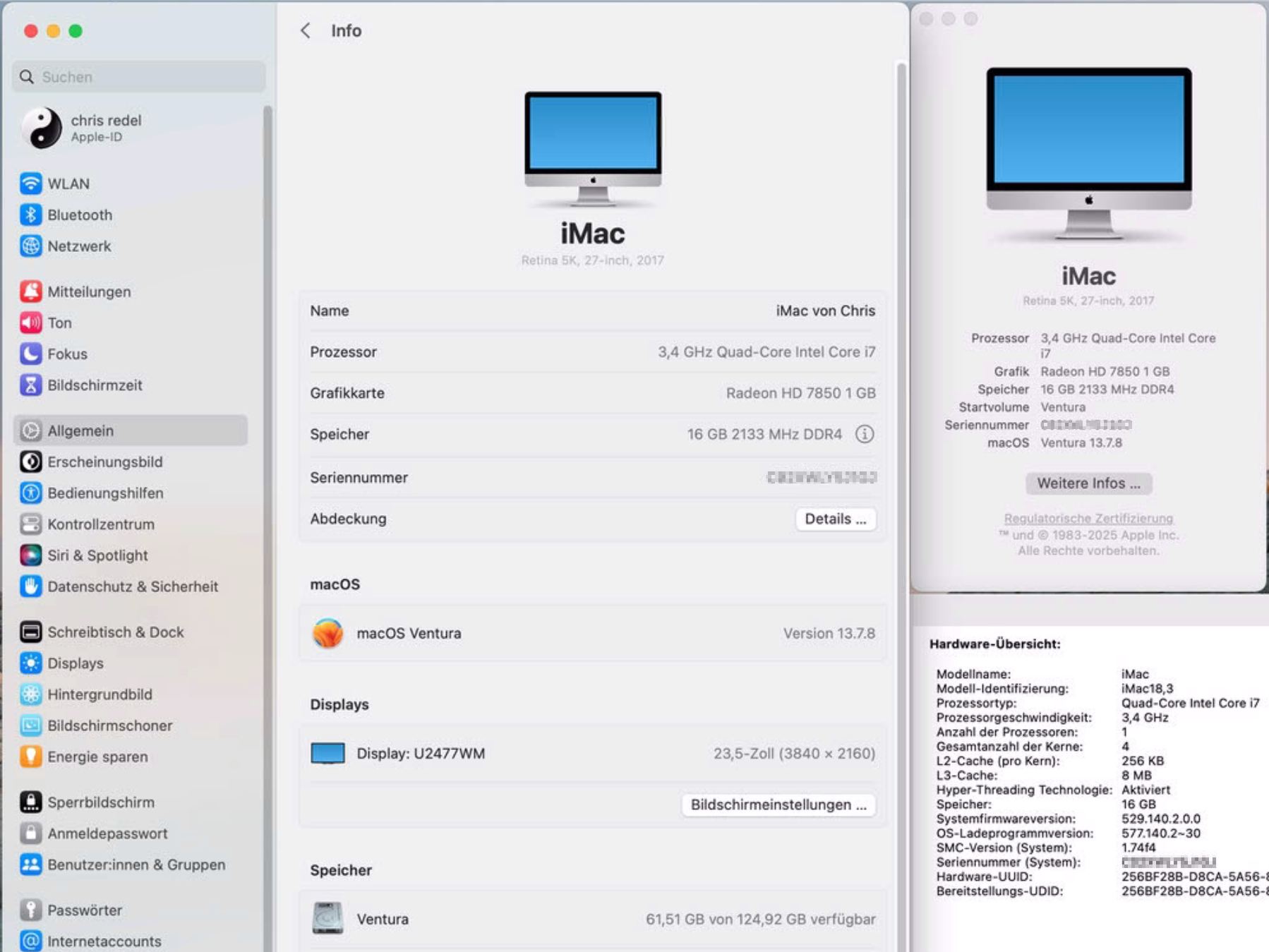This screenshot has height=952, width=1269.
Task: Click the Ton speaker icon
Action: (30, 323)
